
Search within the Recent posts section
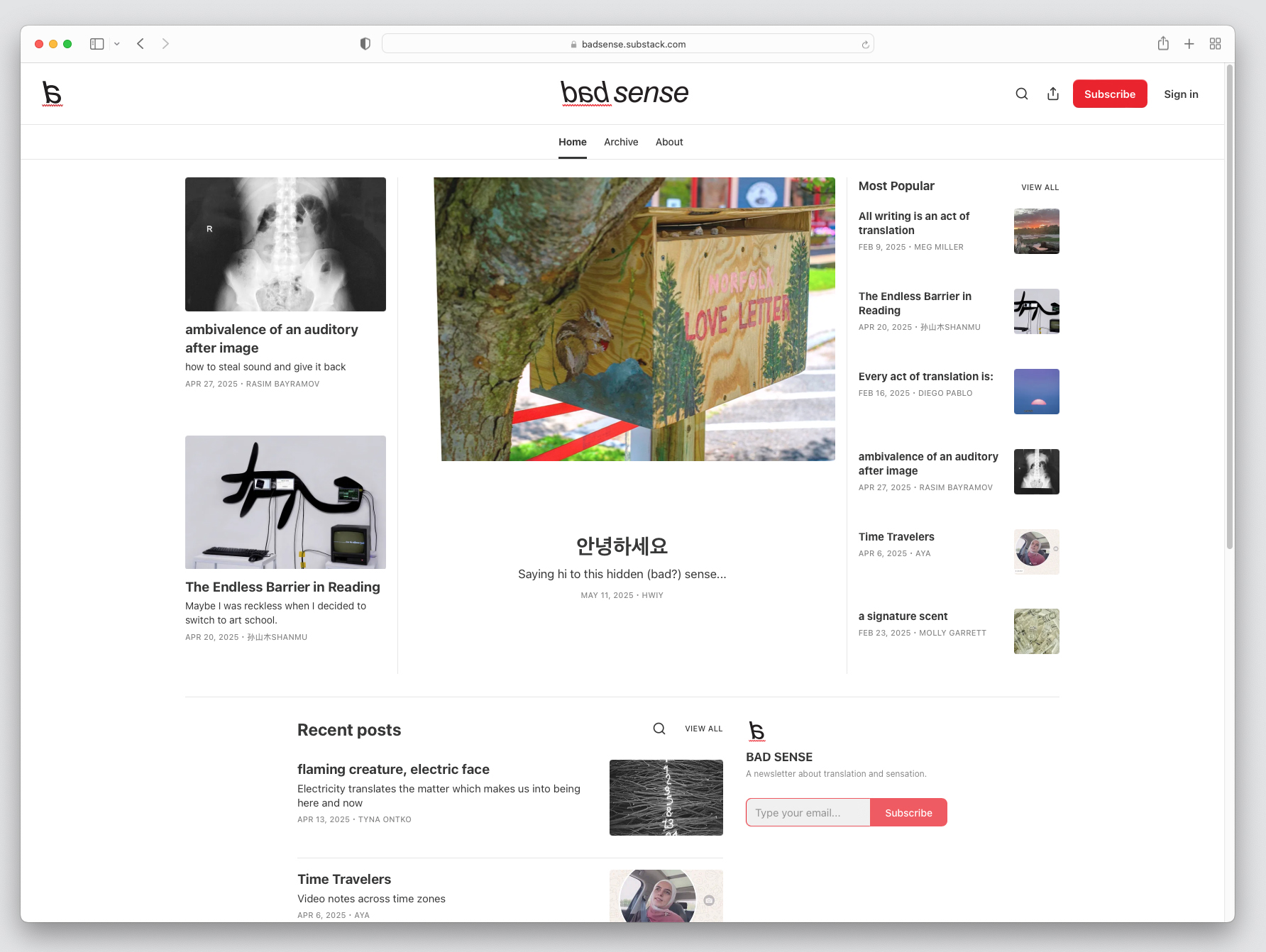659,729
